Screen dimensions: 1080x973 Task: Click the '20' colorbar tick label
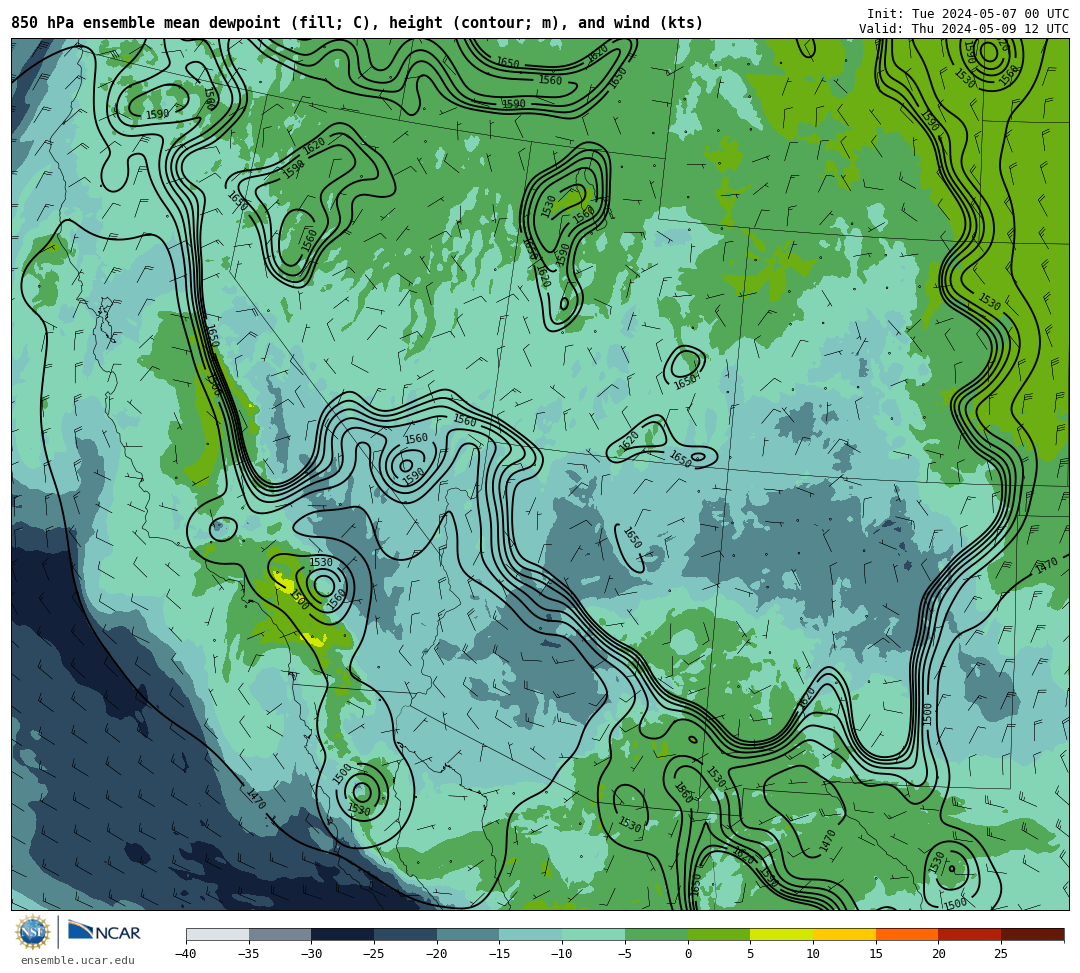point(938,954)
